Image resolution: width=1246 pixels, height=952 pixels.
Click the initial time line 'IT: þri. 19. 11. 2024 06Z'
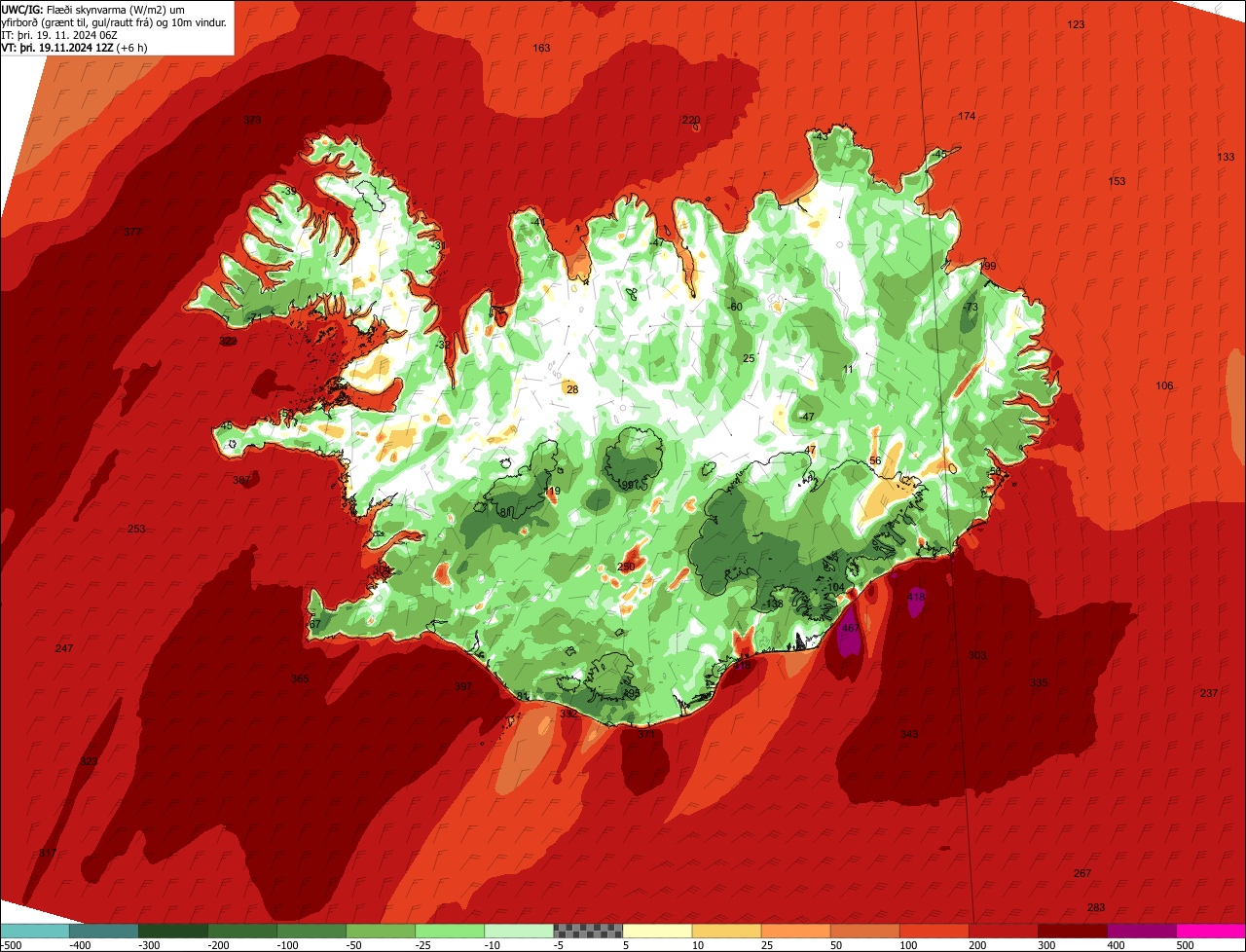pyautogui.click(x=60, y=35)
